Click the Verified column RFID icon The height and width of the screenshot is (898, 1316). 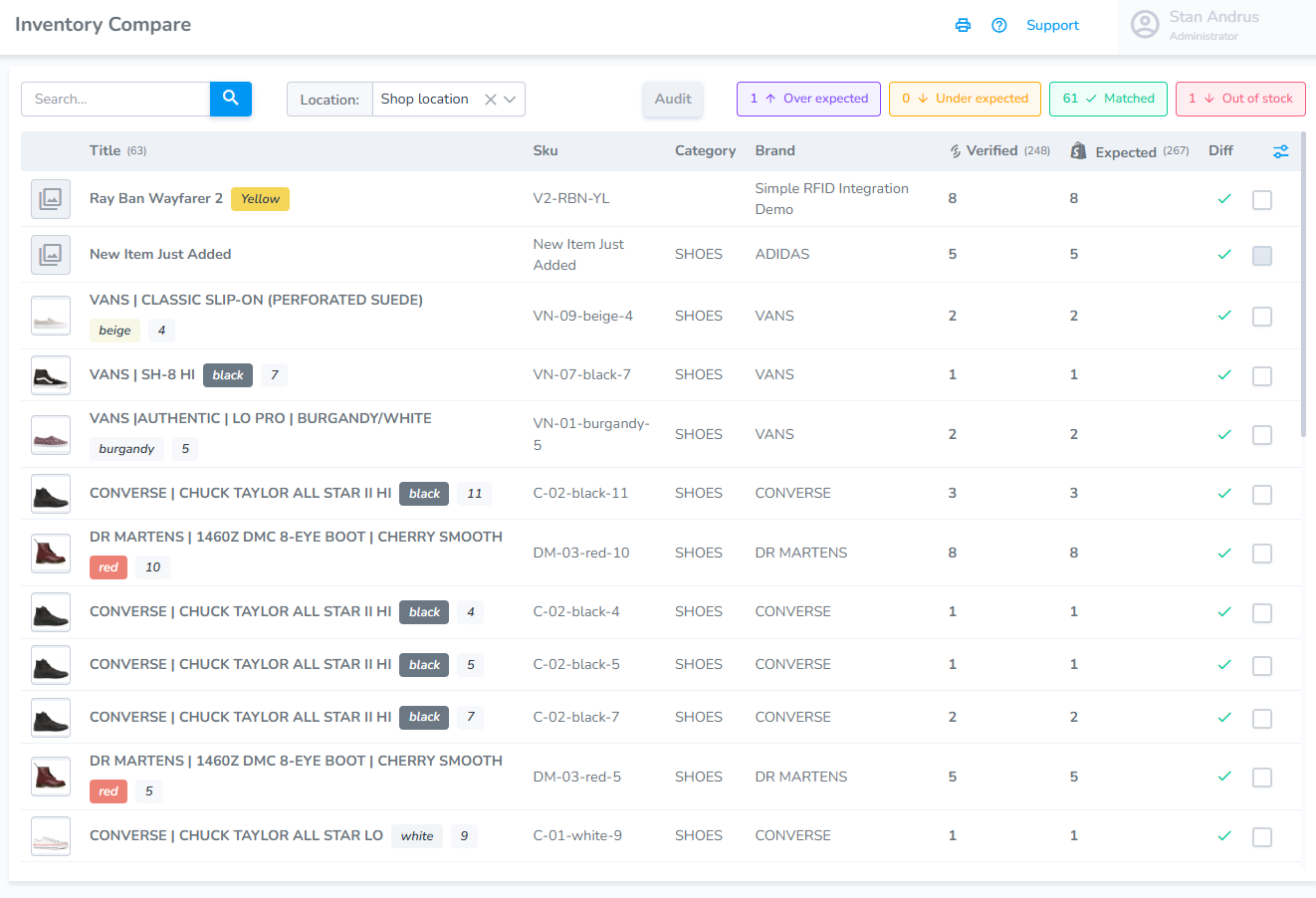click(x=955, y=151)
